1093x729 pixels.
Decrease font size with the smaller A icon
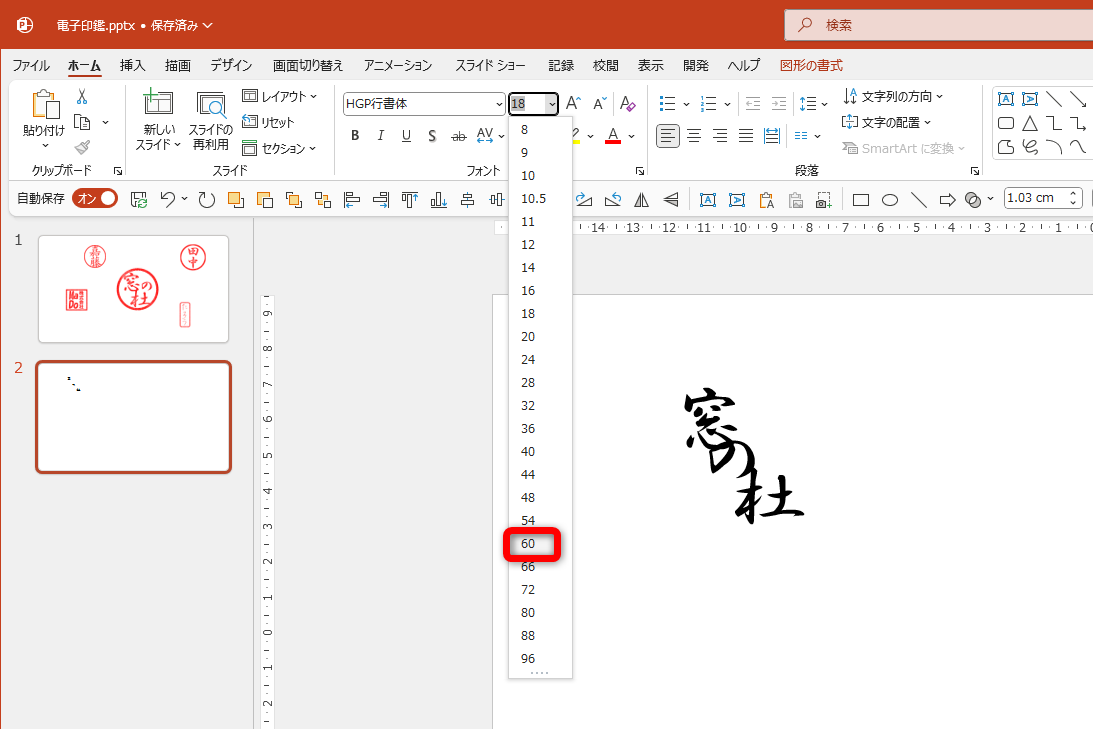click(x=599, y=103)
